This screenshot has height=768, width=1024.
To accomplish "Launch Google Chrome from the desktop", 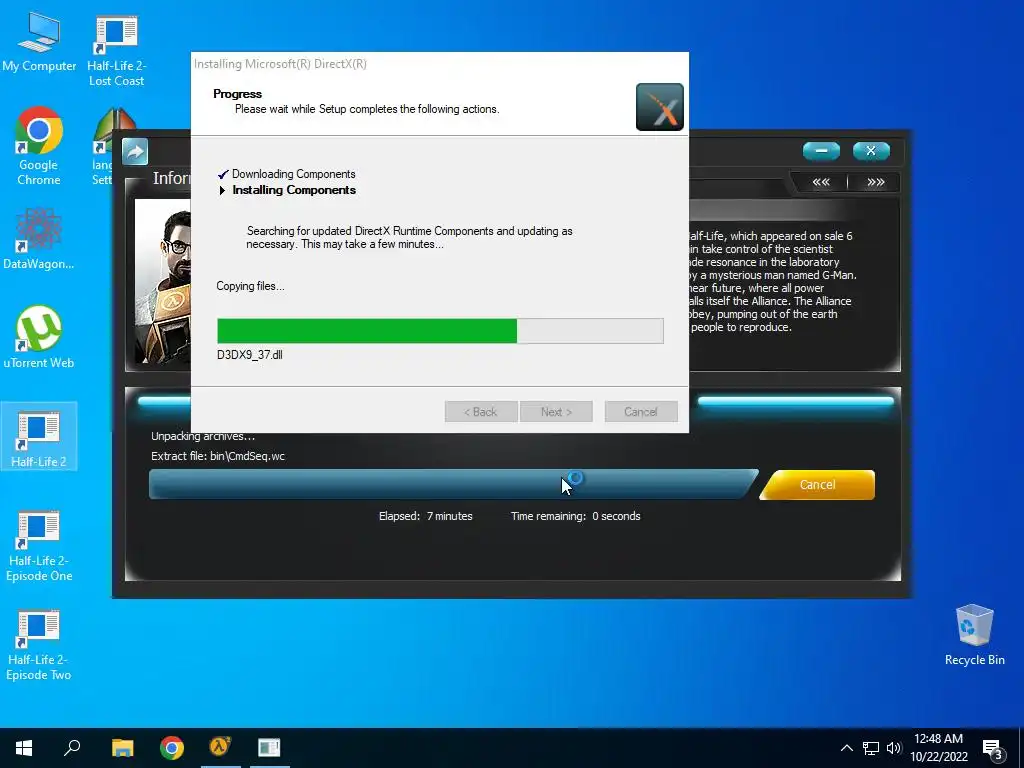I will pyautogui.click(x=39, y=146).
